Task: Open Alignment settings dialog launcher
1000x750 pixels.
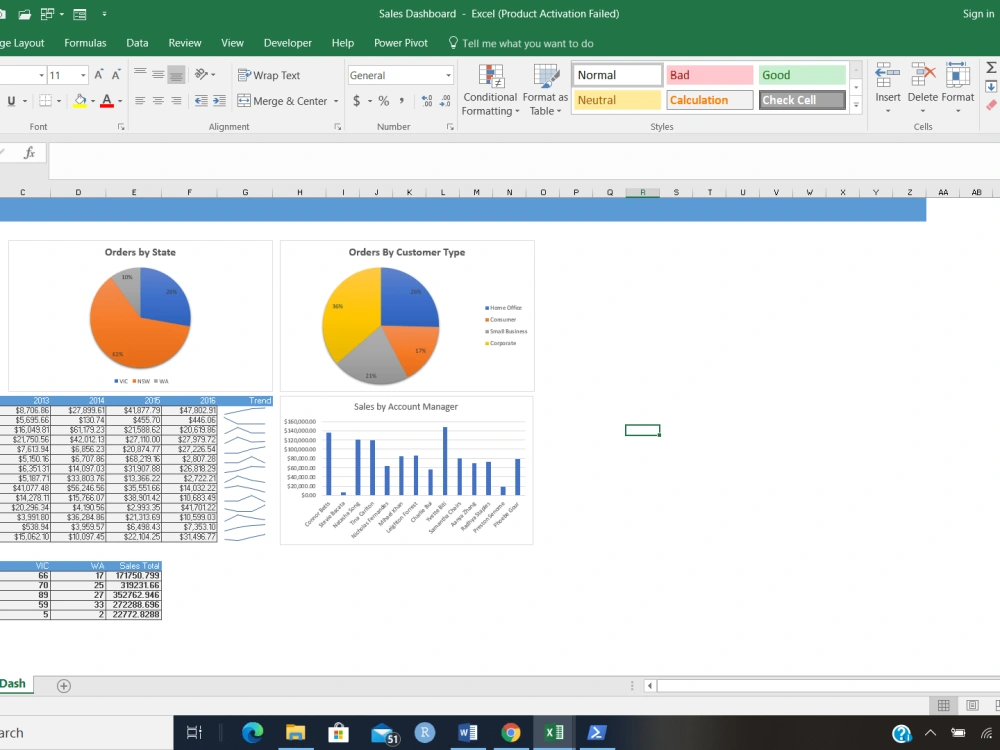Action: [337, 127]
